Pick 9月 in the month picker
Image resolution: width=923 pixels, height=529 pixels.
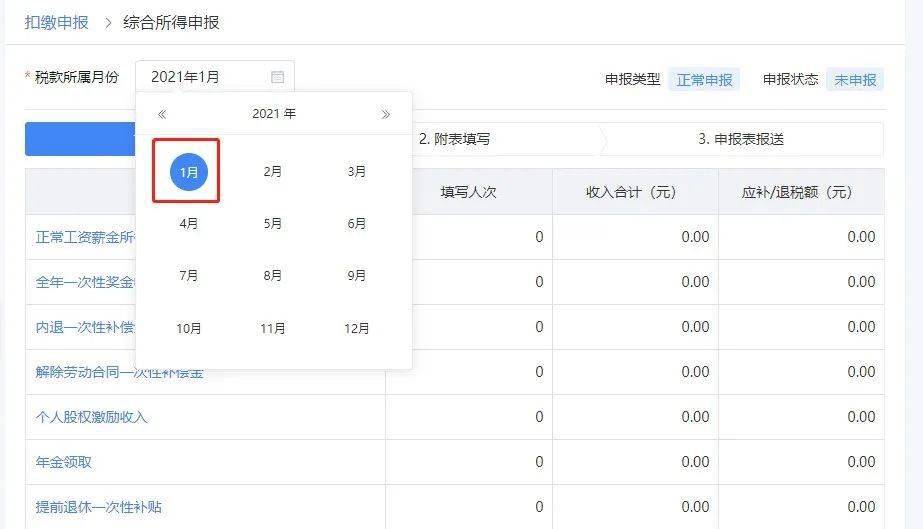(x=357, y=275)
